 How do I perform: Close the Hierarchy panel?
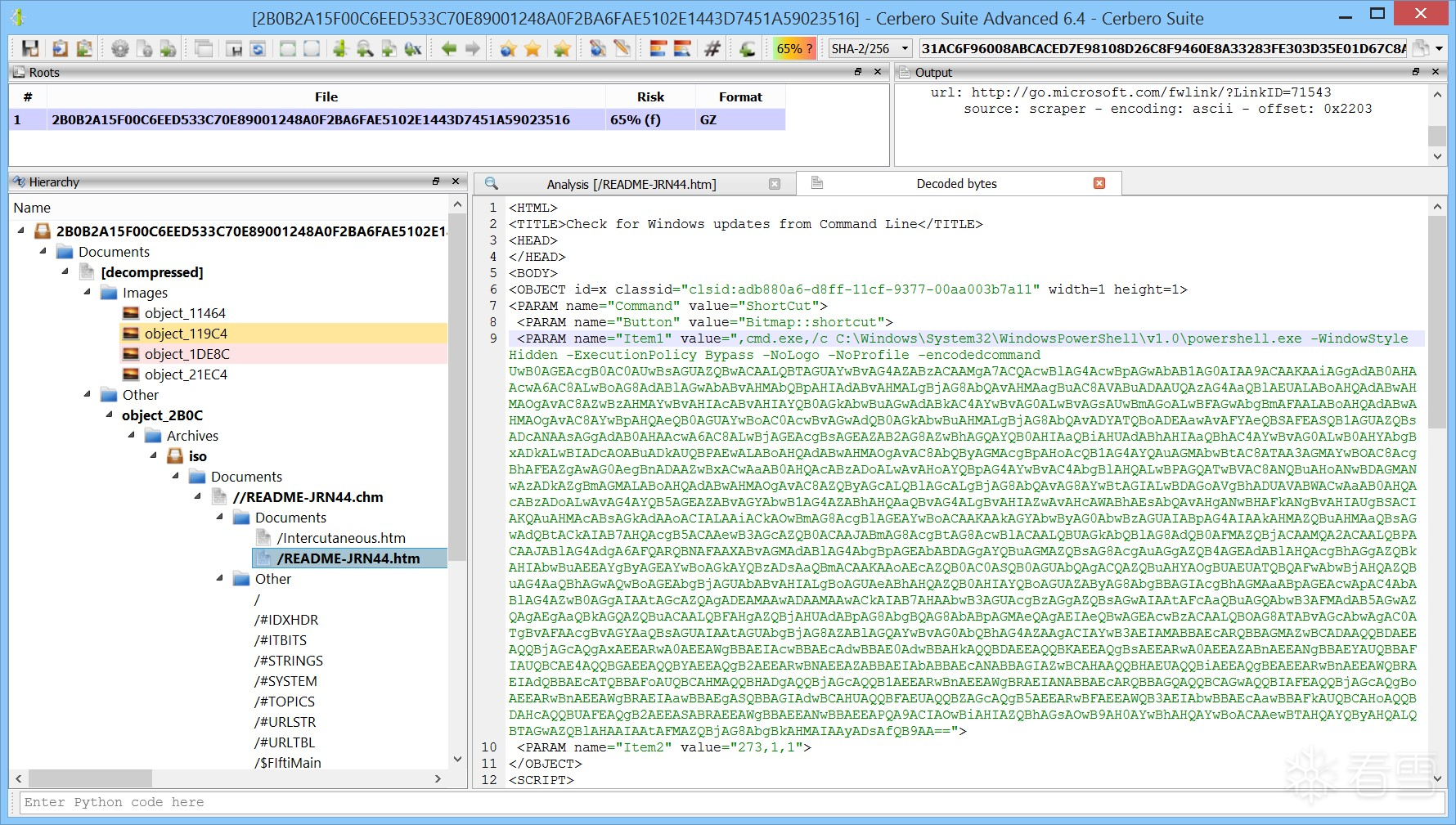456,182
